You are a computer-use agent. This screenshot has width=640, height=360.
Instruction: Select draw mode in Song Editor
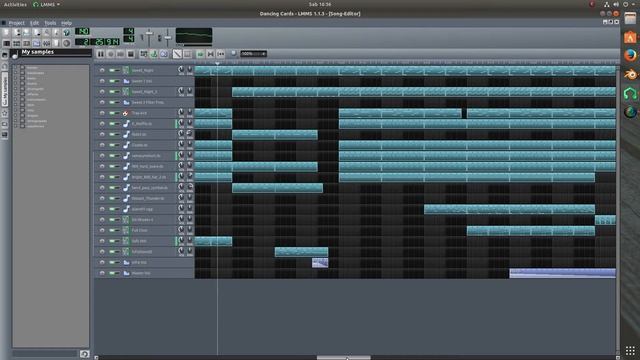point(177,54)
